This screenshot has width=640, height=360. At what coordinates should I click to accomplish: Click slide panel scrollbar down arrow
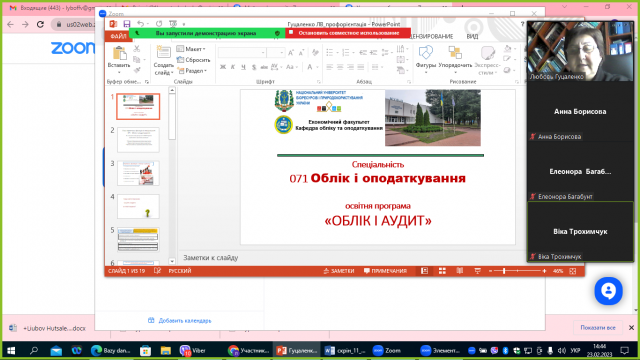click(172, 262)
